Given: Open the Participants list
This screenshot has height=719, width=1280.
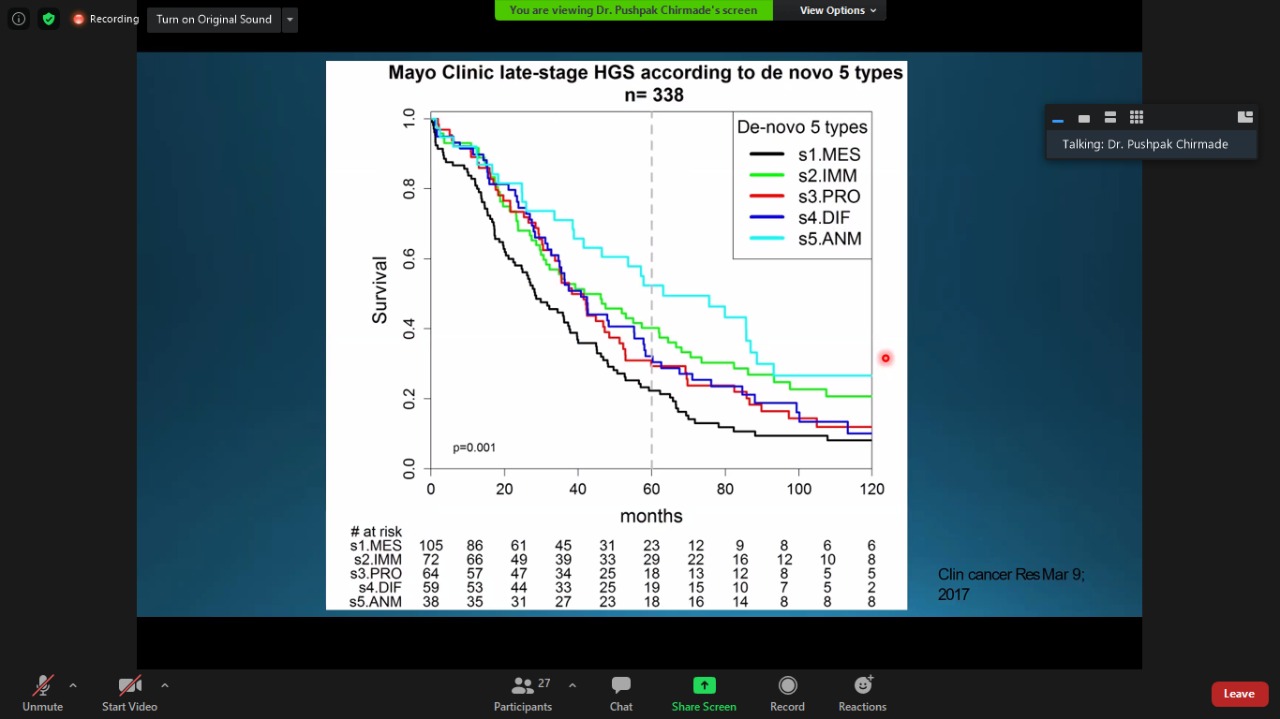Looking at the screenshot, I should (x=522, y=693).
